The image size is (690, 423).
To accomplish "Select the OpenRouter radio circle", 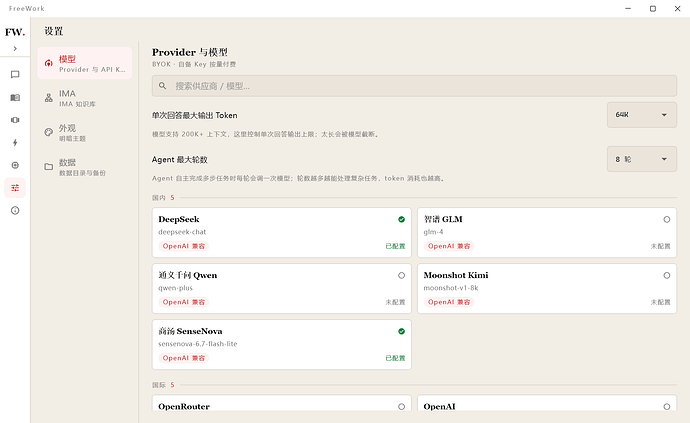I will point(401,406).
